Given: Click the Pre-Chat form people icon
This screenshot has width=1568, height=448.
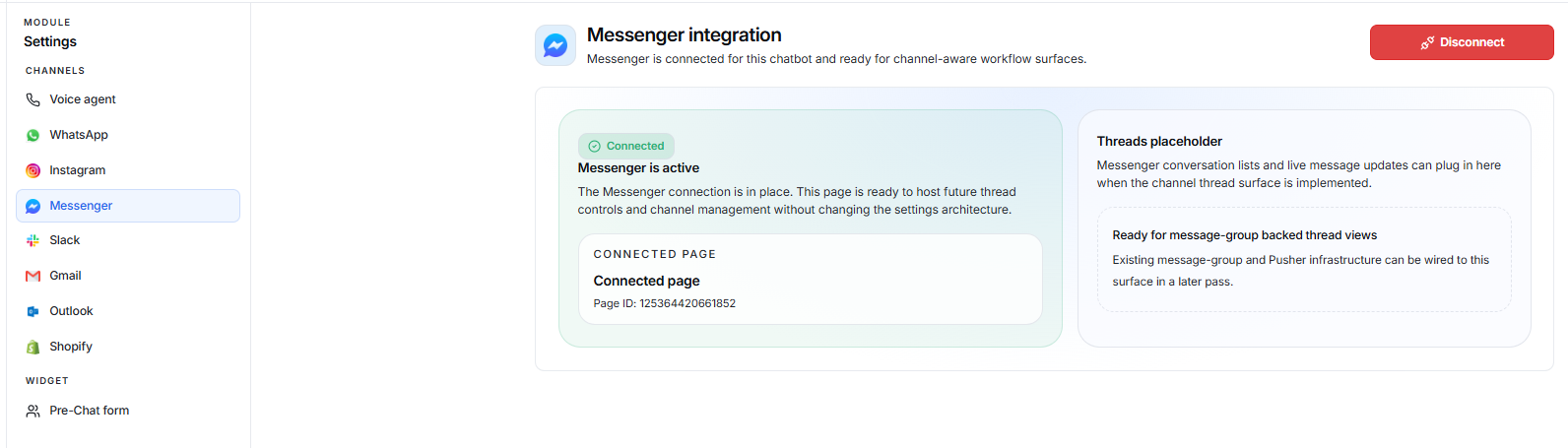Looking at the screenshot, I should [33, 411].
